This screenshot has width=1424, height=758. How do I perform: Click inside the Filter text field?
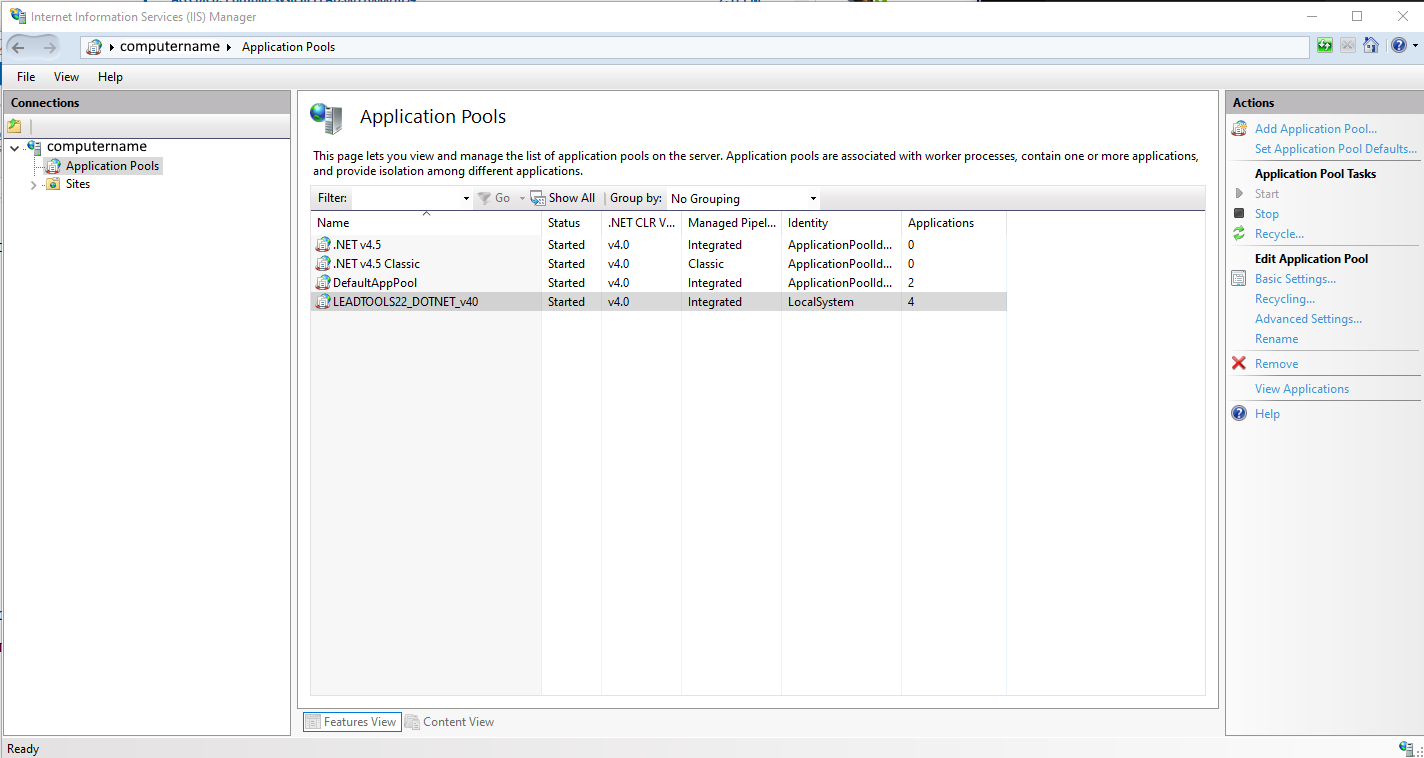[405, 199]
